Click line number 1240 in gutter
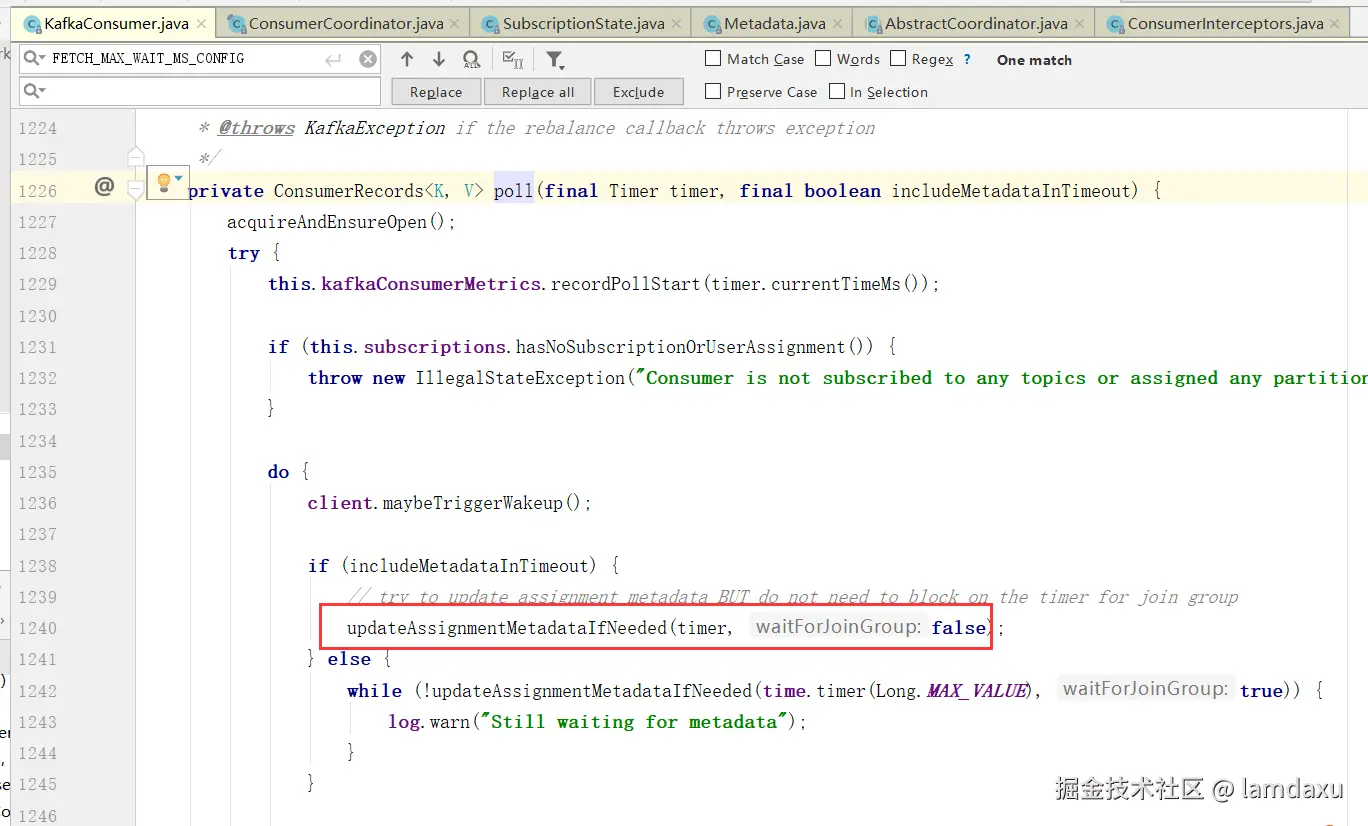Viewport: 1368px width, 826px height. pos(38,628)
